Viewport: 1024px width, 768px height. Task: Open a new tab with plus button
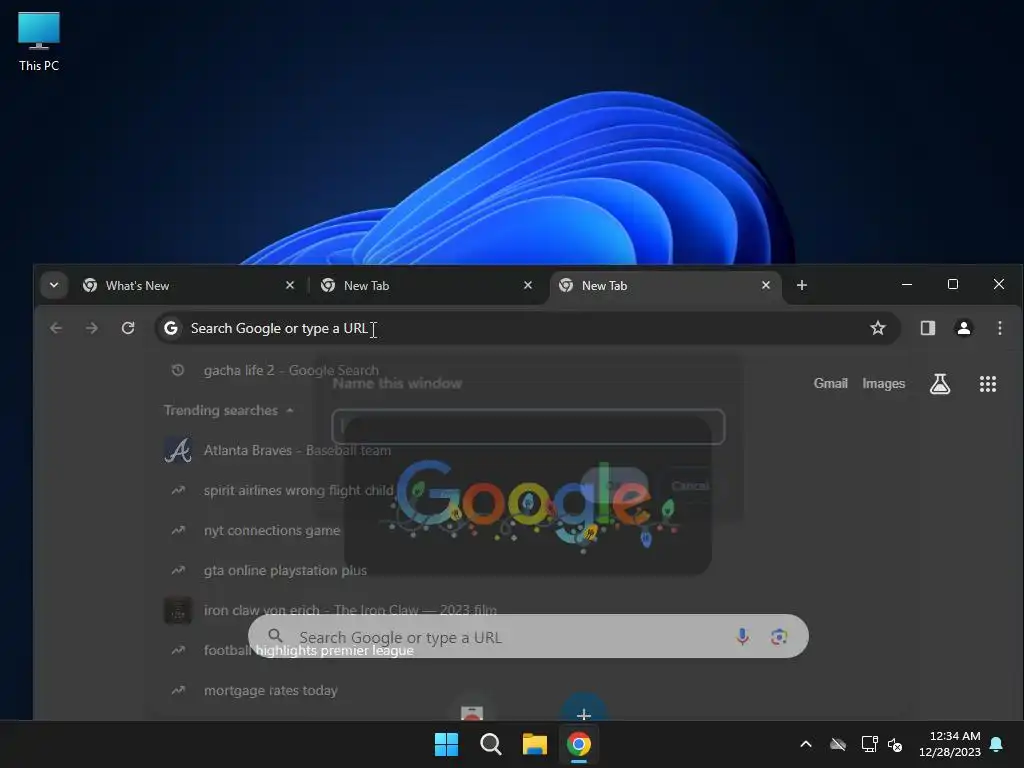pyautogui.click(x=802, y=285)
